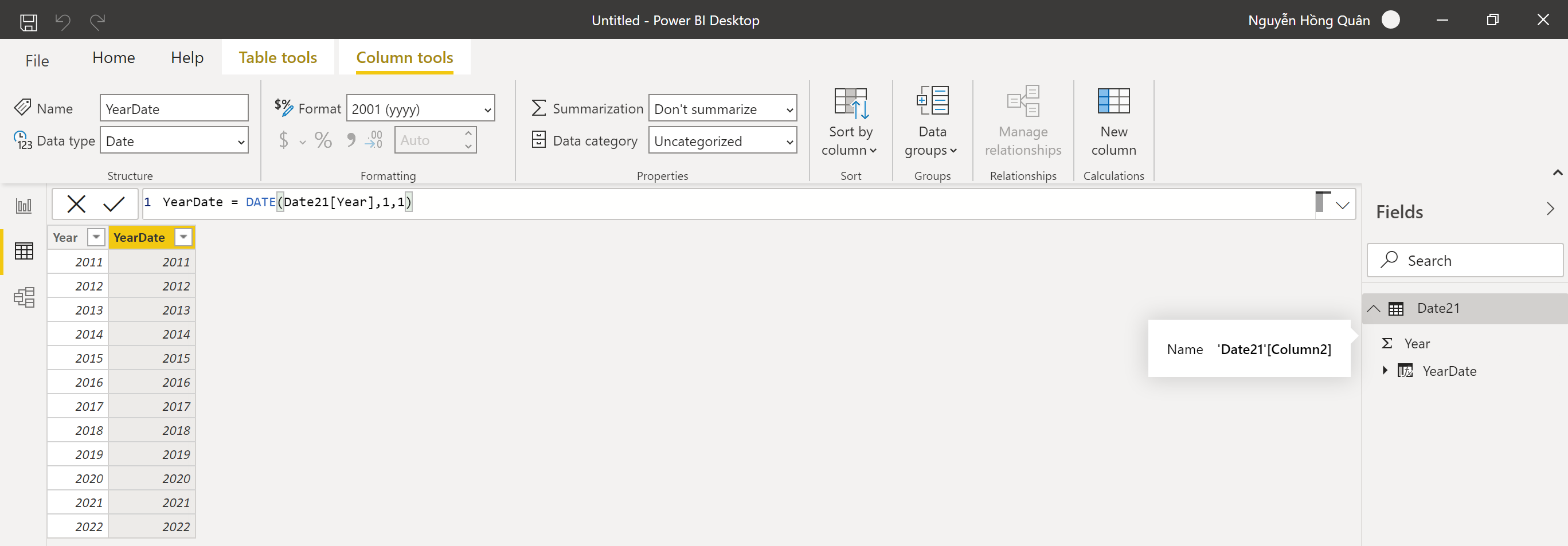
Task: Redo the last undone action
Action: 97,22
